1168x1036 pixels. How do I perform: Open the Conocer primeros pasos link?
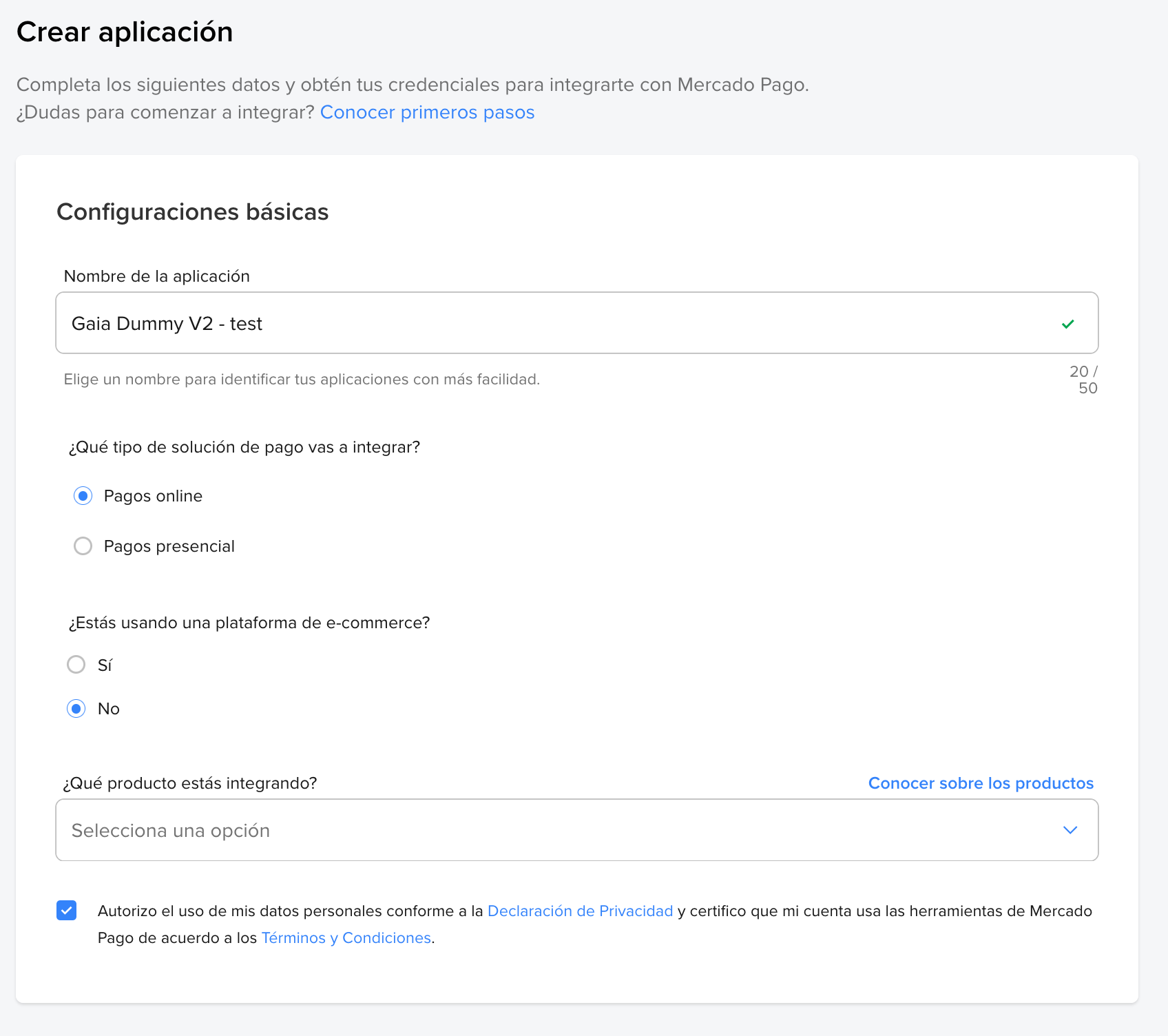tap(427, 112)
